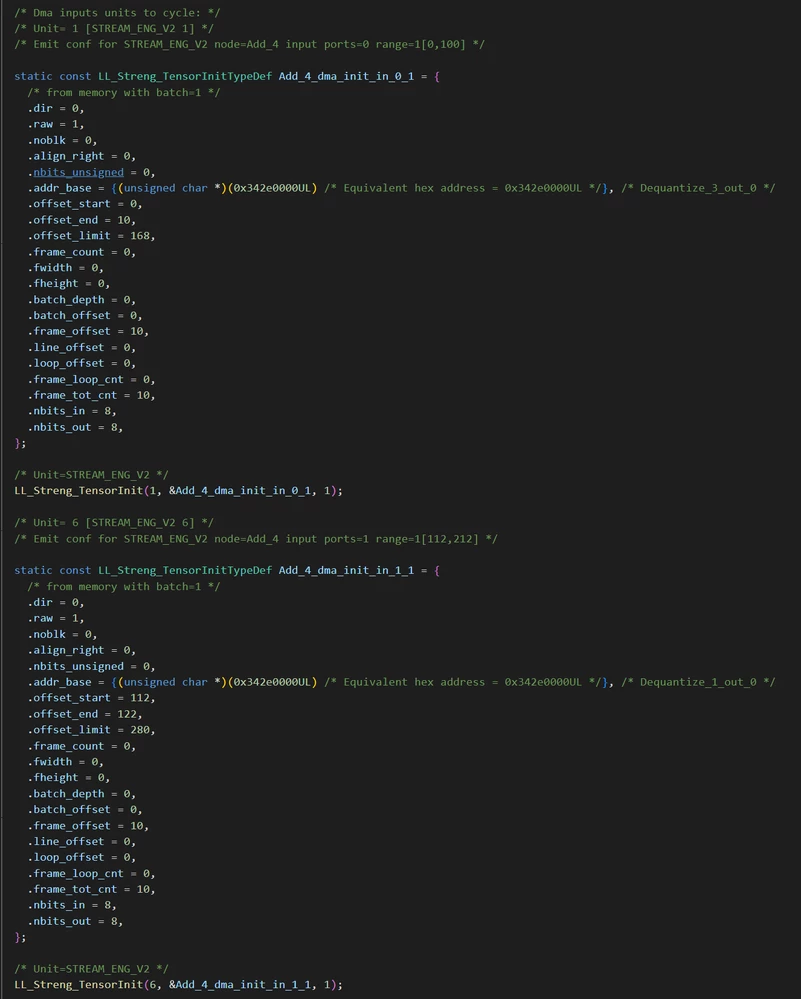Click the '&Add_4_dma_init_in_1_1' argument in the TensorInit call
Viewport: 801px width, 999px height.
click(240, 984)
